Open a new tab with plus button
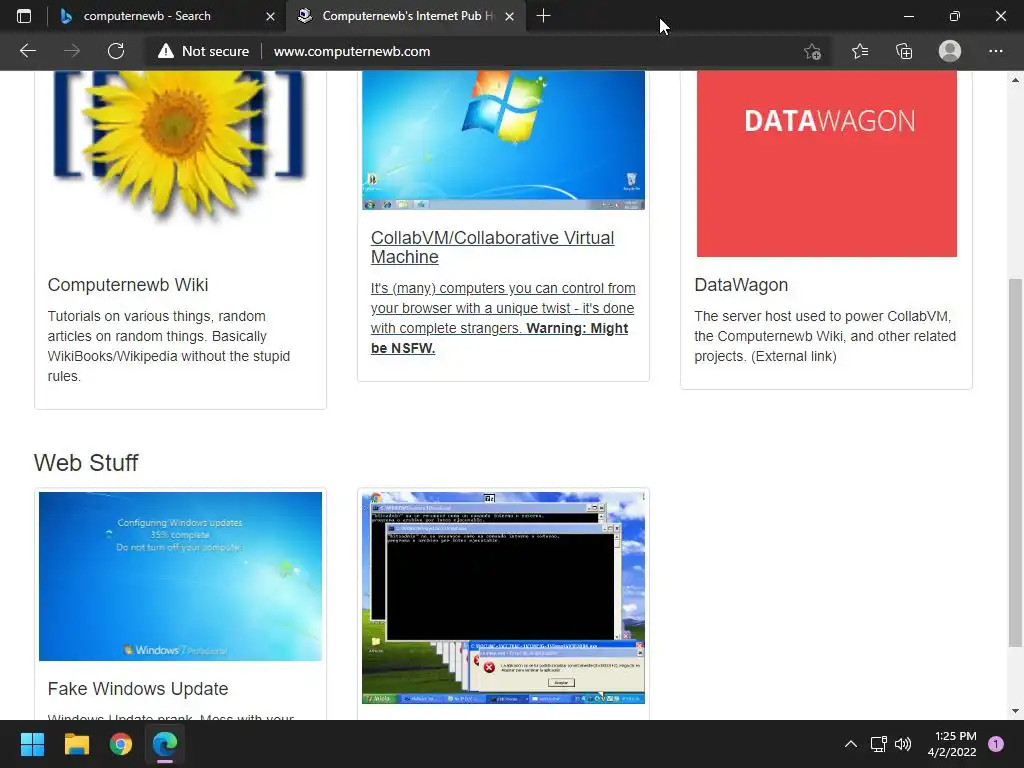Screen dimensions: 1024x768 543,16
